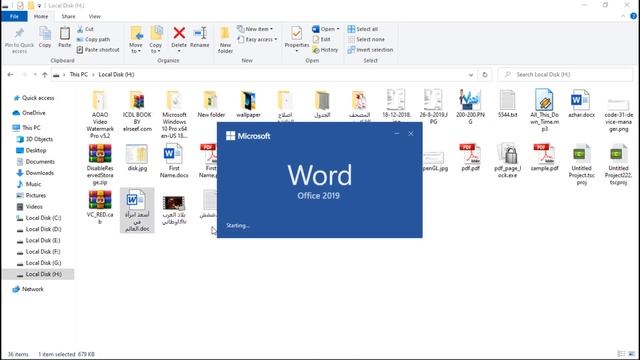
Task: Select OneDrive in navigation pane
Action: click(29, 113)
